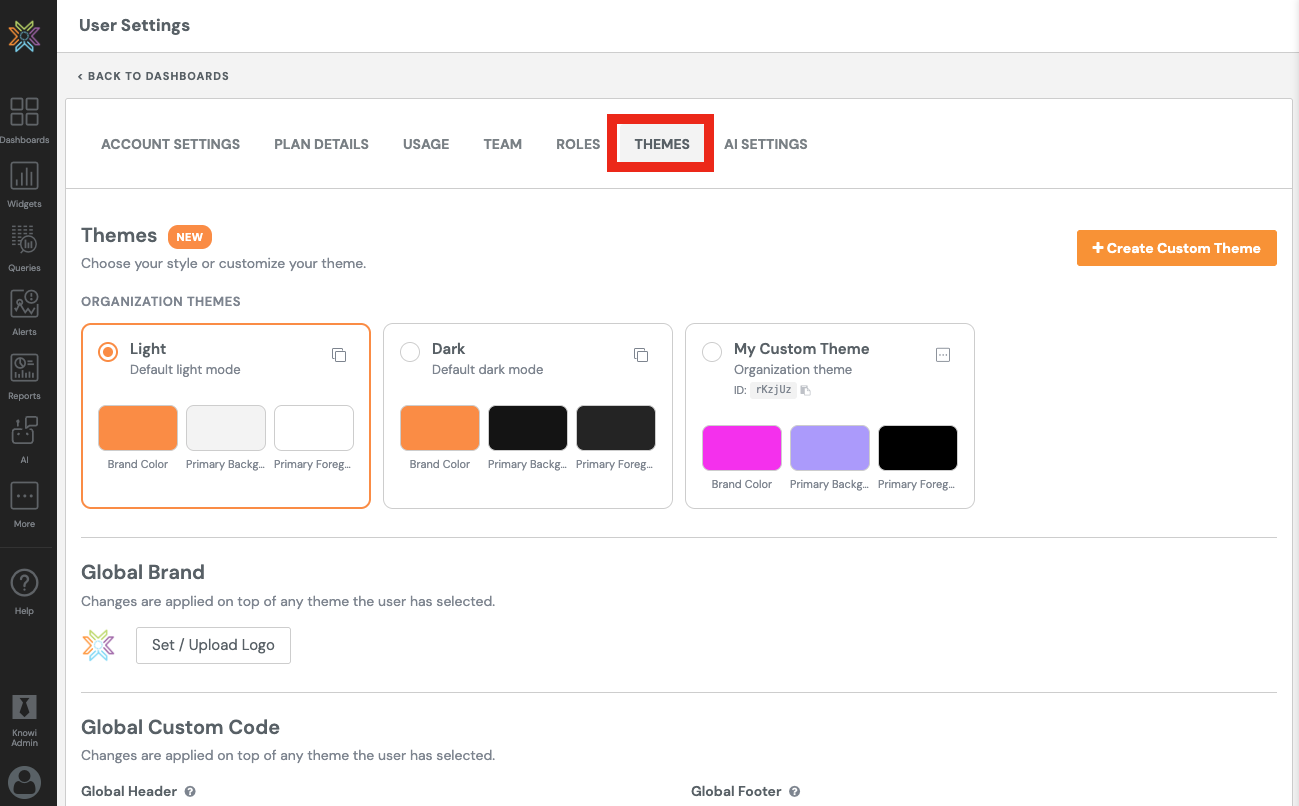Click the magenta Brand Color swatch
The image size is (1299, 806).
tap(742, 448)
